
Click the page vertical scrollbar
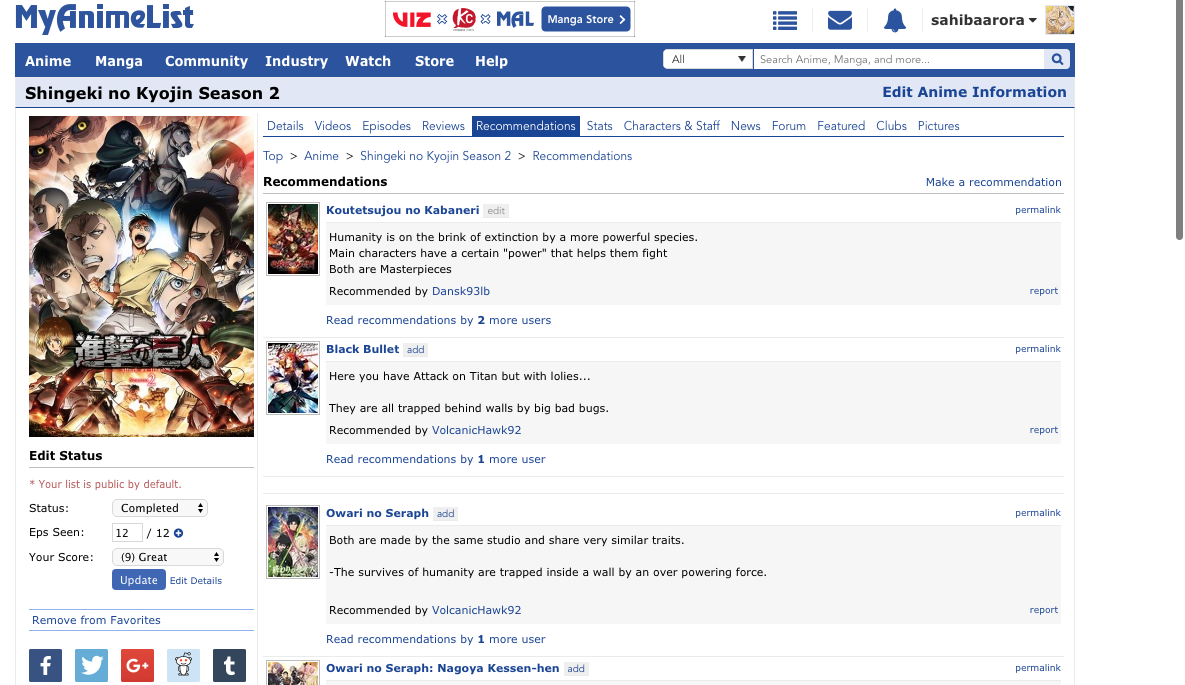1179,121
